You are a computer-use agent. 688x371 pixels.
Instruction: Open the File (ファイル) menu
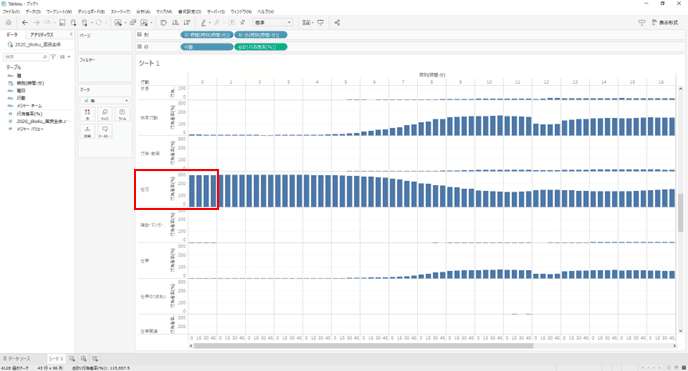[x=11, y=11]
